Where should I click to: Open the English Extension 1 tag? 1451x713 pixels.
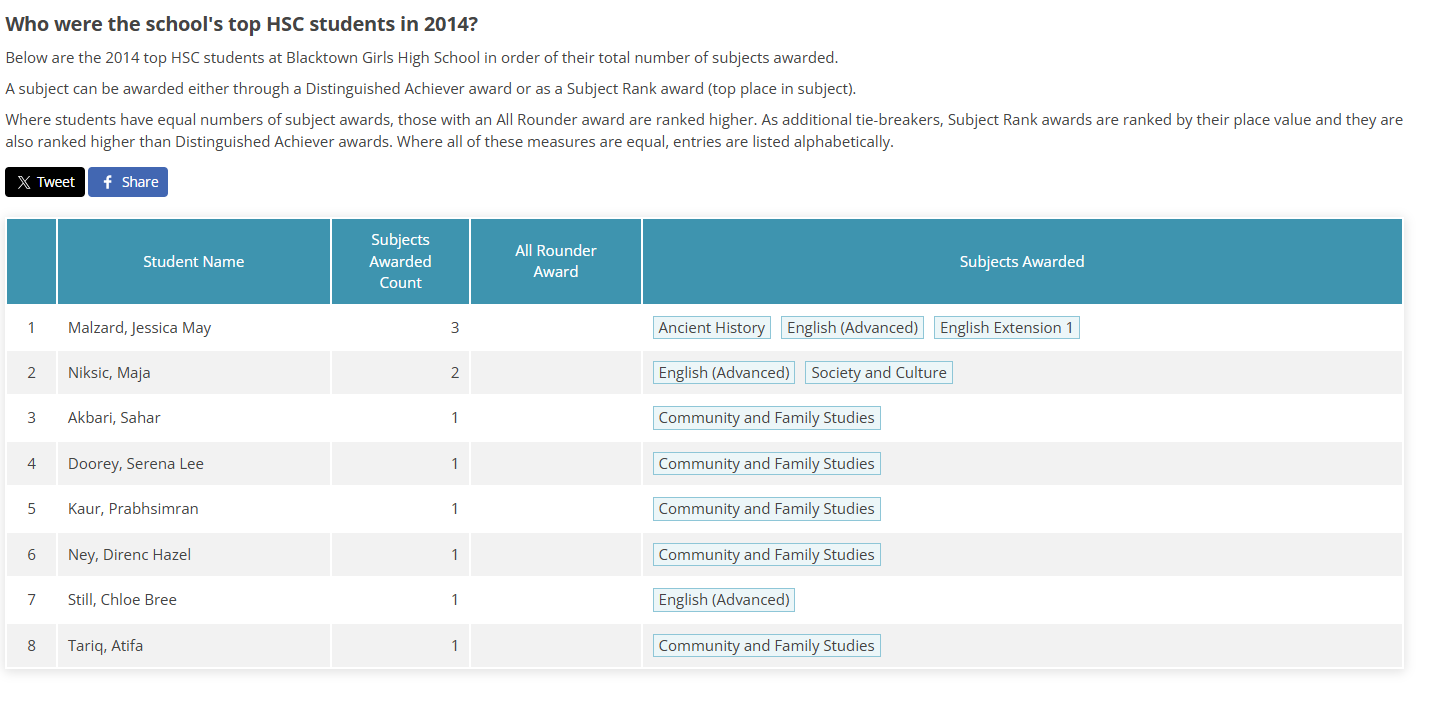pyautogui.click(x=1007, y=328)
